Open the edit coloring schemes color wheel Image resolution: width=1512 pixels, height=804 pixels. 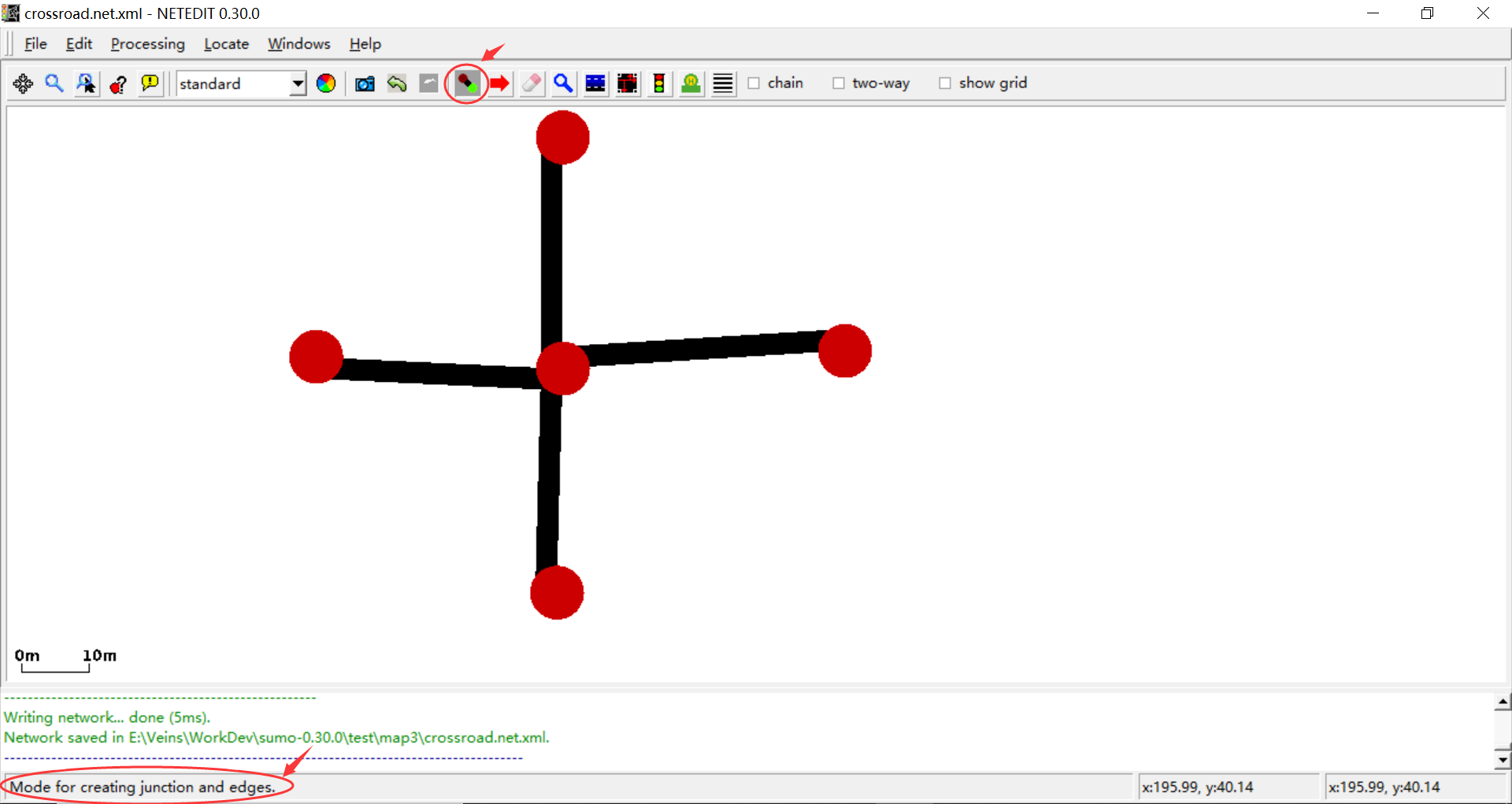click(x=326, y=83)
